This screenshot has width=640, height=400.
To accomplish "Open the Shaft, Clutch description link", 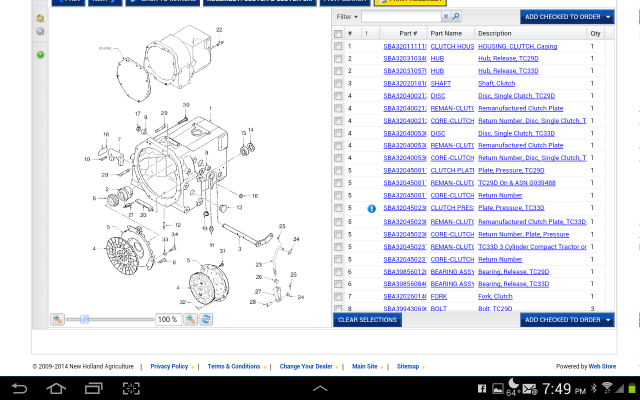I will (496, 84).
